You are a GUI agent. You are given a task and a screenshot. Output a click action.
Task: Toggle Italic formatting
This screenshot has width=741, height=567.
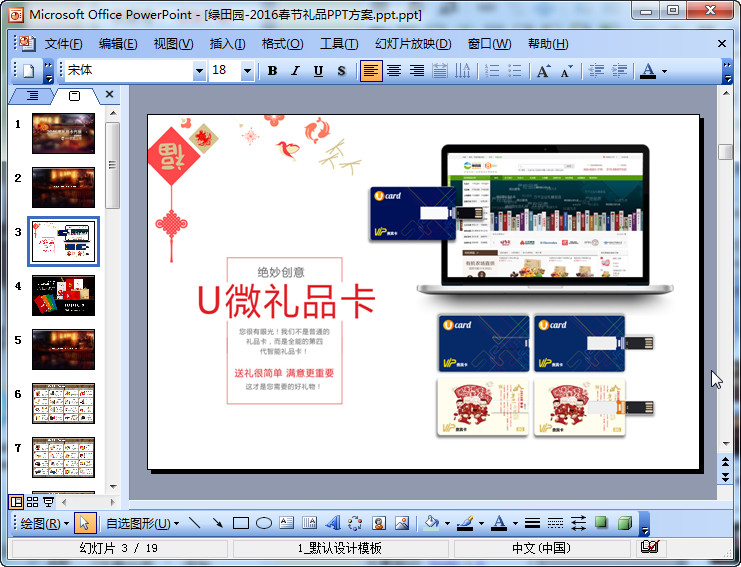click(295, 71)
